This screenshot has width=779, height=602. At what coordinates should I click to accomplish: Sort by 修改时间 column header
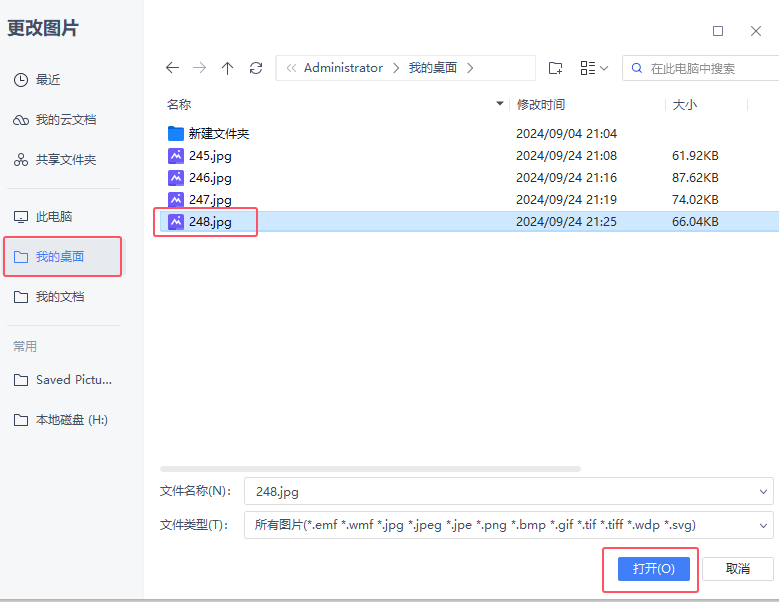[x=541, y=105]
